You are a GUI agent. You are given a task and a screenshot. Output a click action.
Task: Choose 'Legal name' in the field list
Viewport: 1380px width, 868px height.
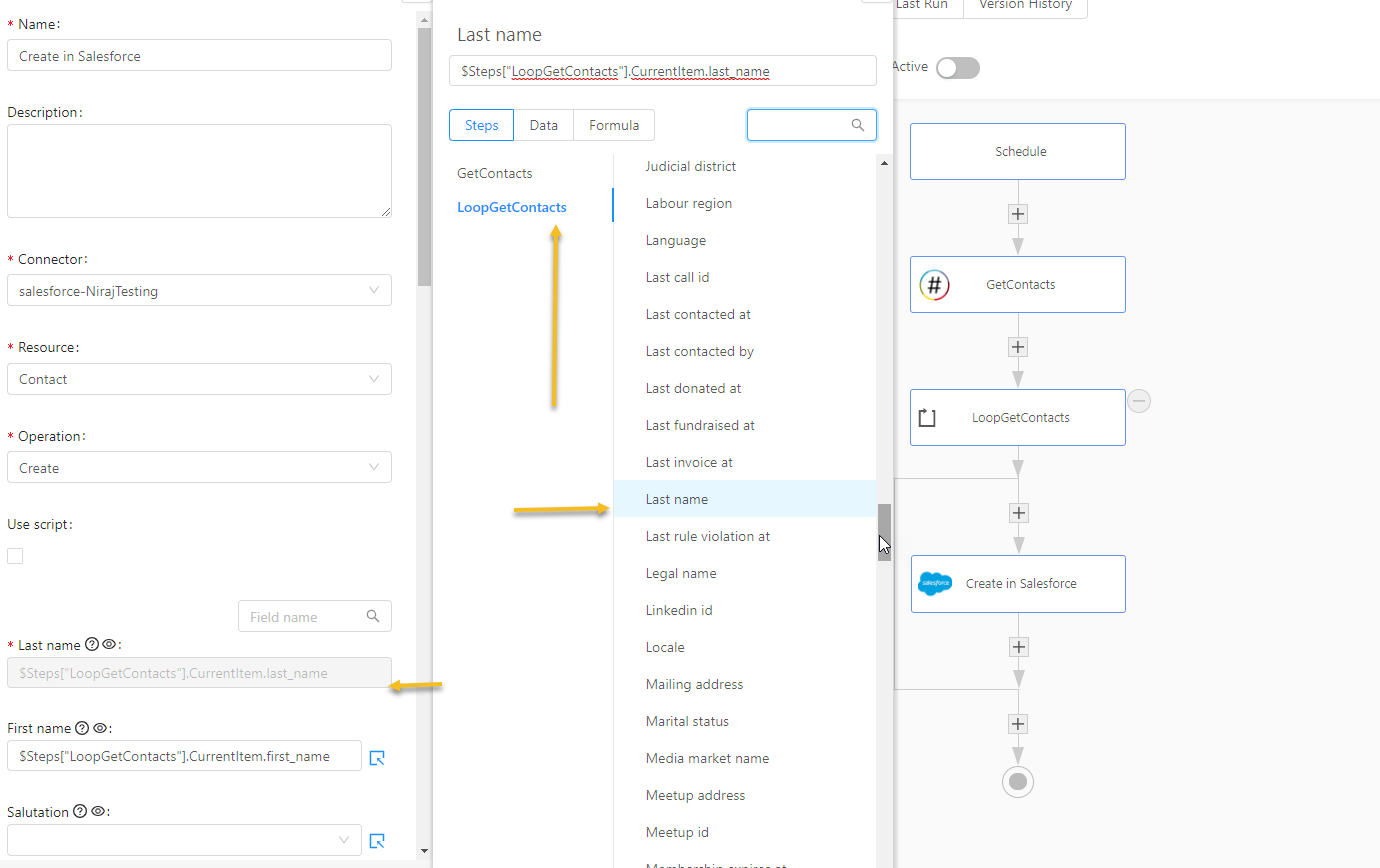745,573
